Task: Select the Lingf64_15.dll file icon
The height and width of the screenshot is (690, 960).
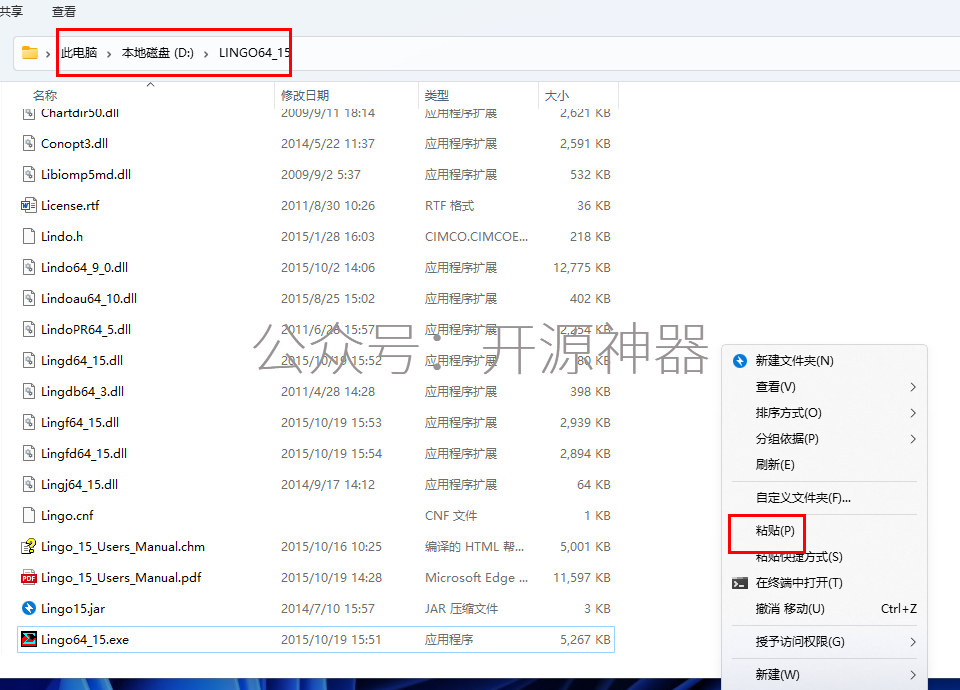Action: [29, 422]
